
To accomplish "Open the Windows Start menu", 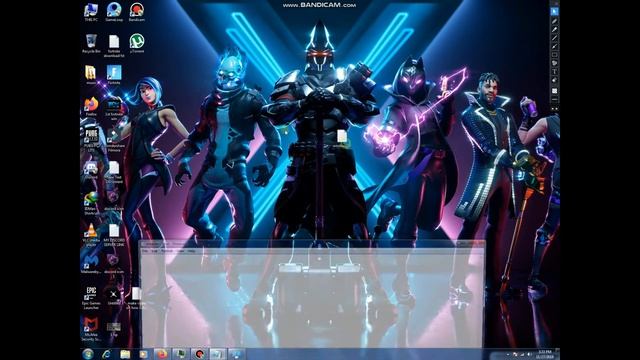I will (x=88, y=354).
